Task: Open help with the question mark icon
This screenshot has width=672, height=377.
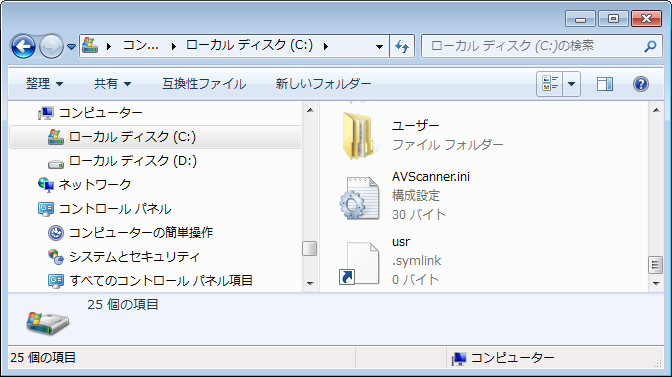Action: [x=641, y=84]
